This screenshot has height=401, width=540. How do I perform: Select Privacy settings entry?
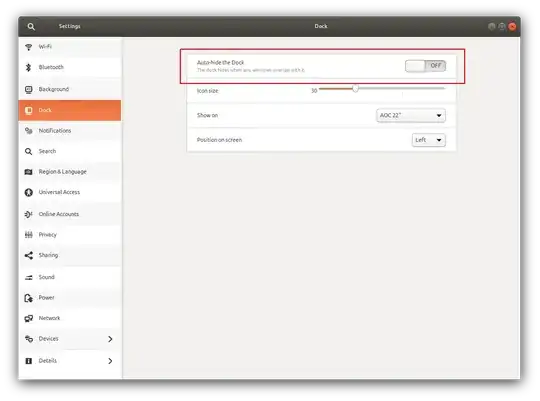tap(70, 235)
